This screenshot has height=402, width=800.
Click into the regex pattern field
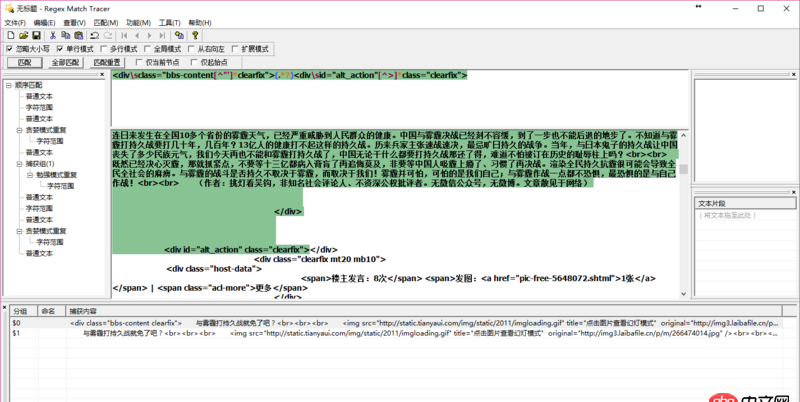(x=401, y=98)
